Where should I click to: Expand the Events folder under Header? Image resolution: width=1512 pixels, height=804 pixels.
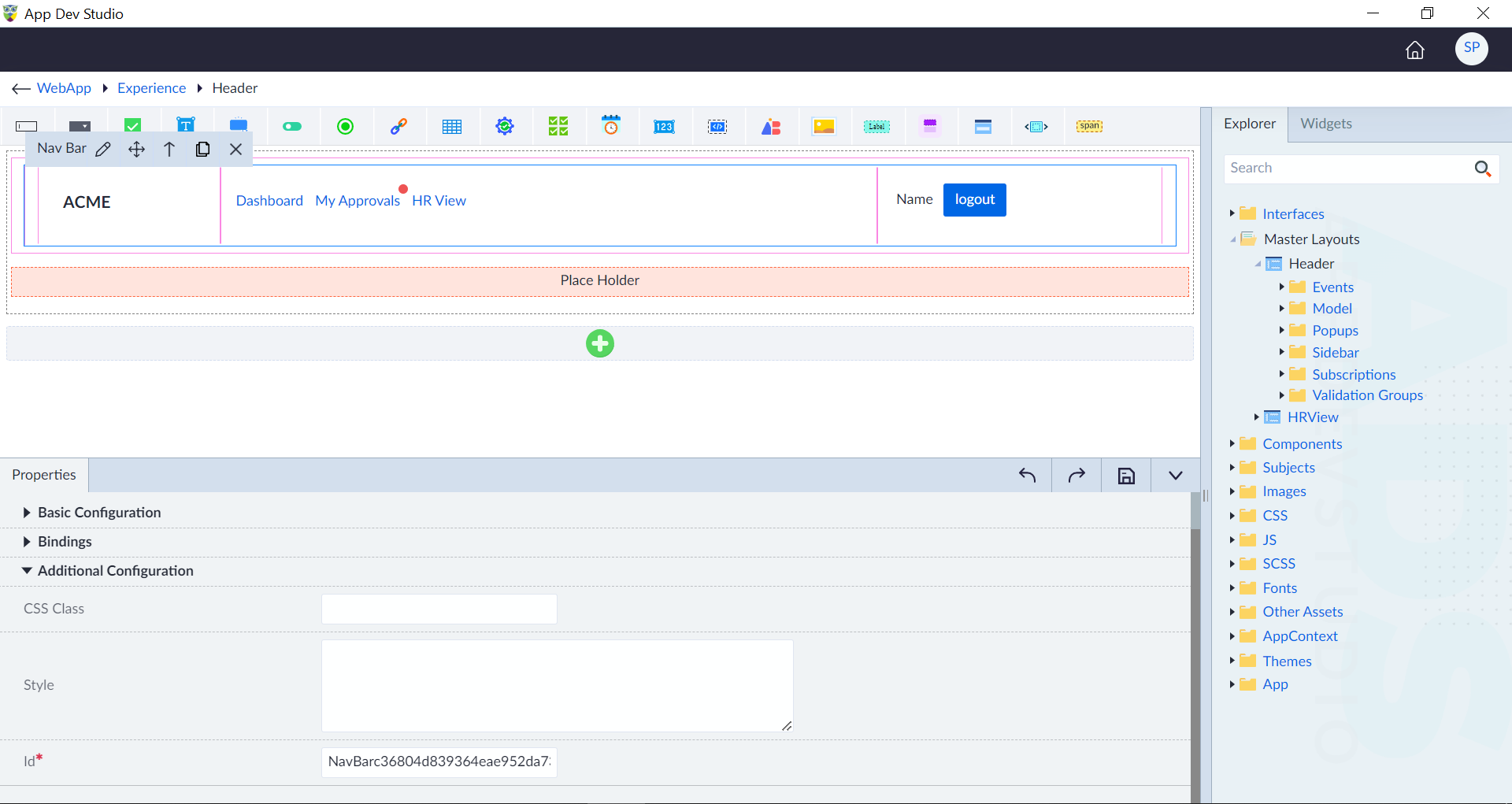pyautogui.click(x=1281, y=287)
